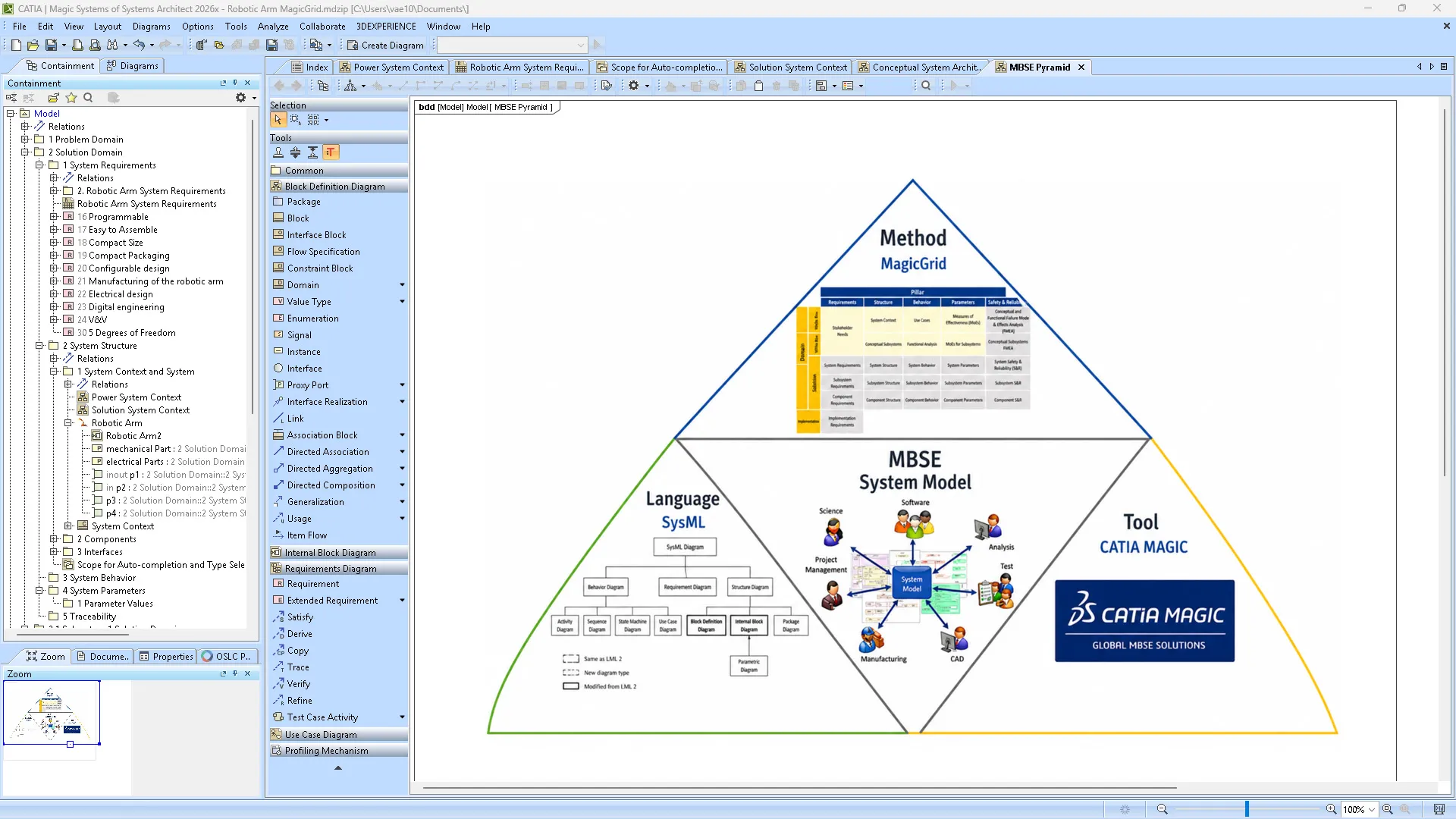Switch to the Diagrams panel tab
Viewport: 1456px width, 819px height.
pyautogui.click(x=133, y=66)
